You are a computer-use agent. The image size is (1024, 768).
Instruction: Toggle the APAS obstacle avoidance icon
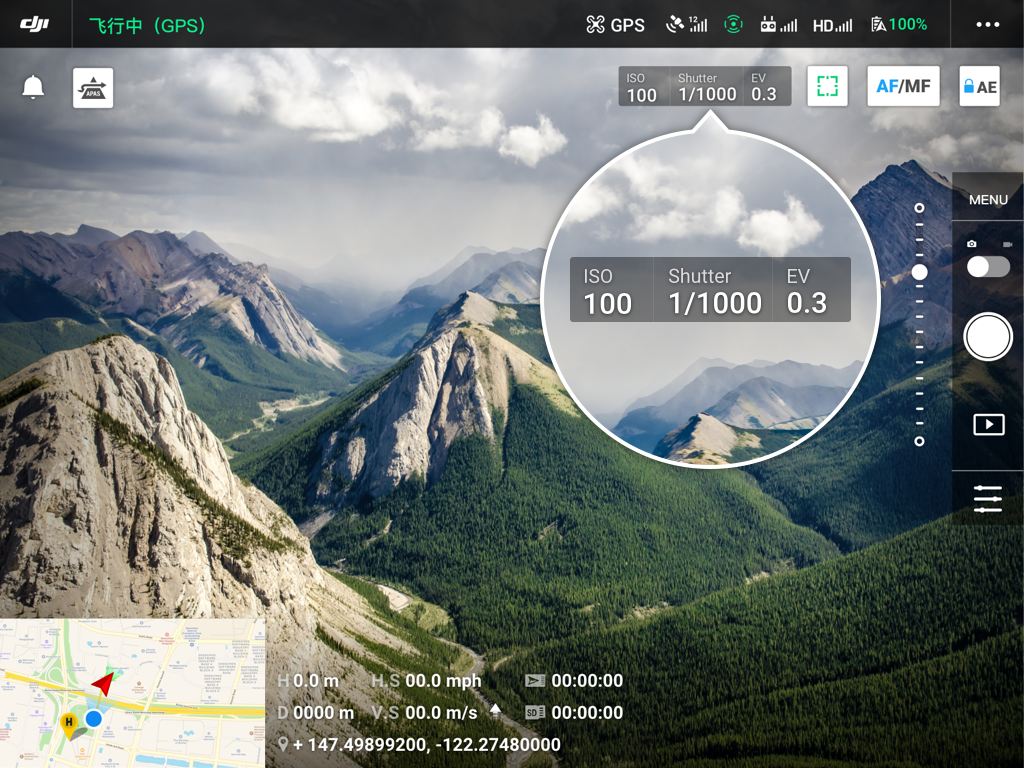93,88
